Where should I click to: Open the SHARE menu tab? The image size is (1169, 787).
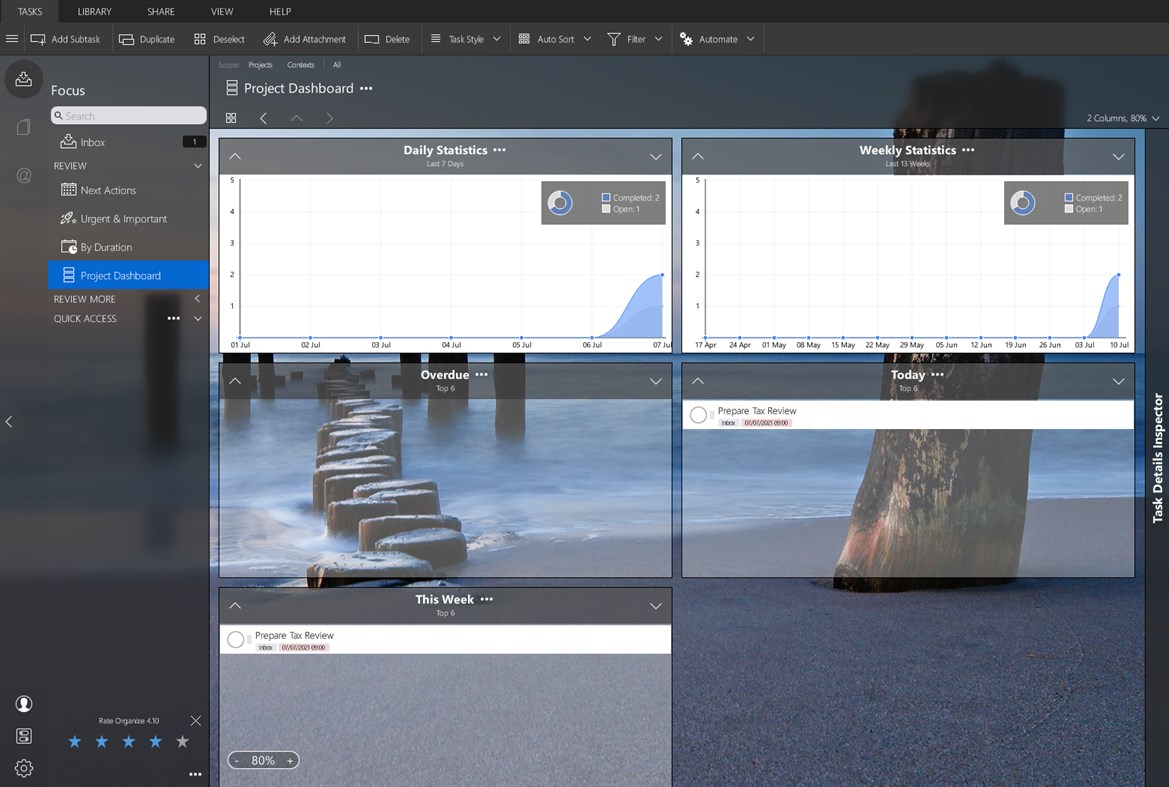coord(161,11)
